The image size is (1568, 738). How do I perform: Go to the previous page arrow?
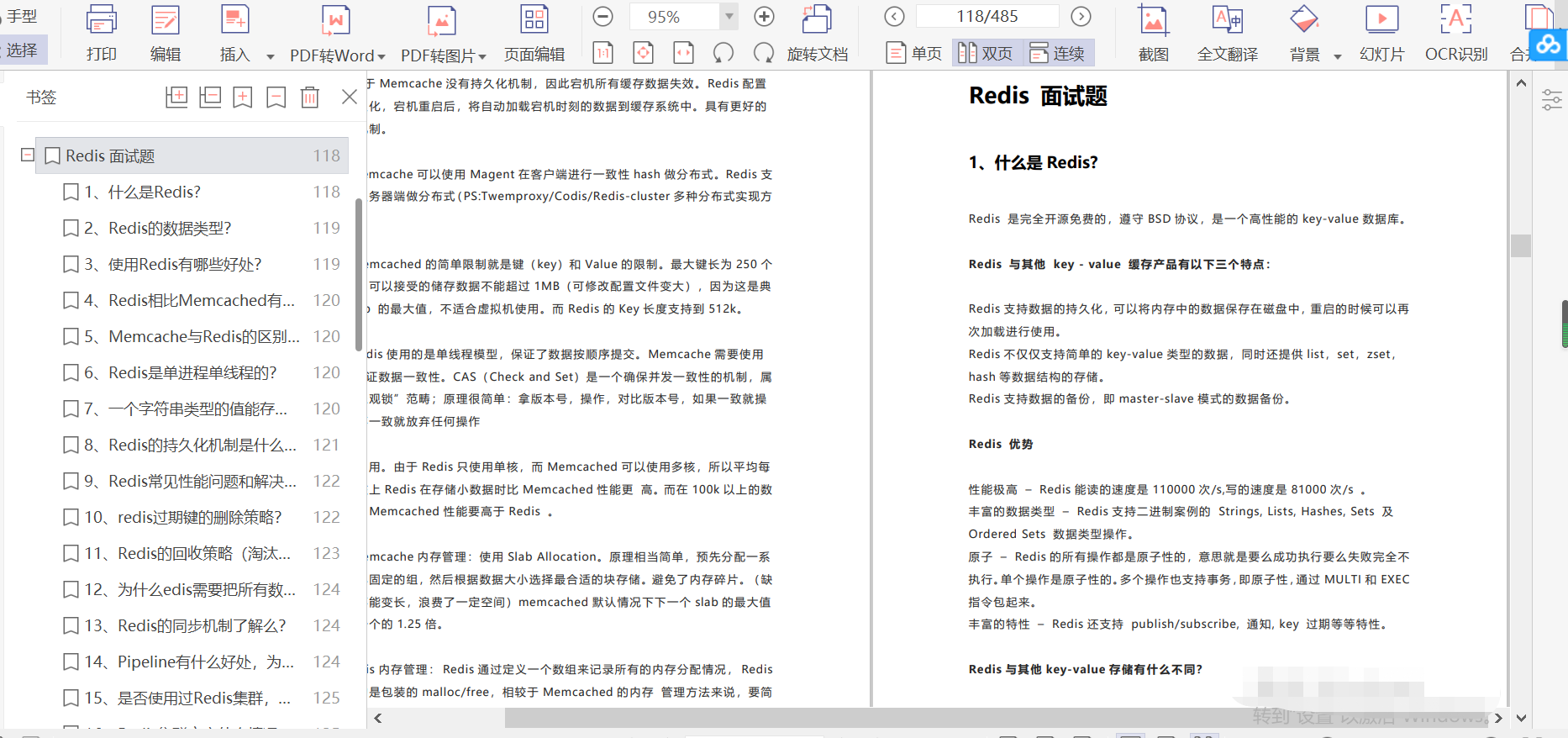[x=895, y=16]
